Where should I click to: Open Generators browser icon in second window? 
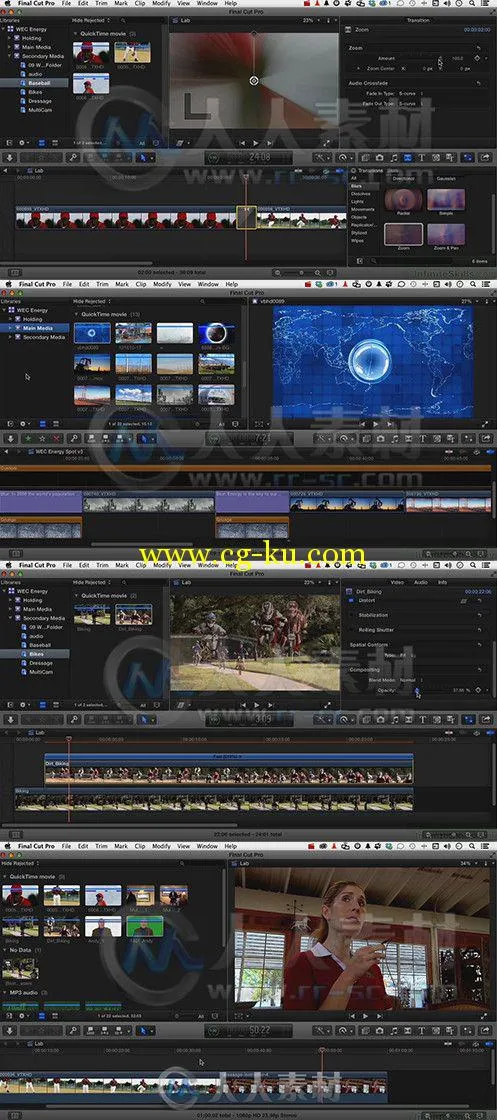pyautogui.click(x=436, y=438)
